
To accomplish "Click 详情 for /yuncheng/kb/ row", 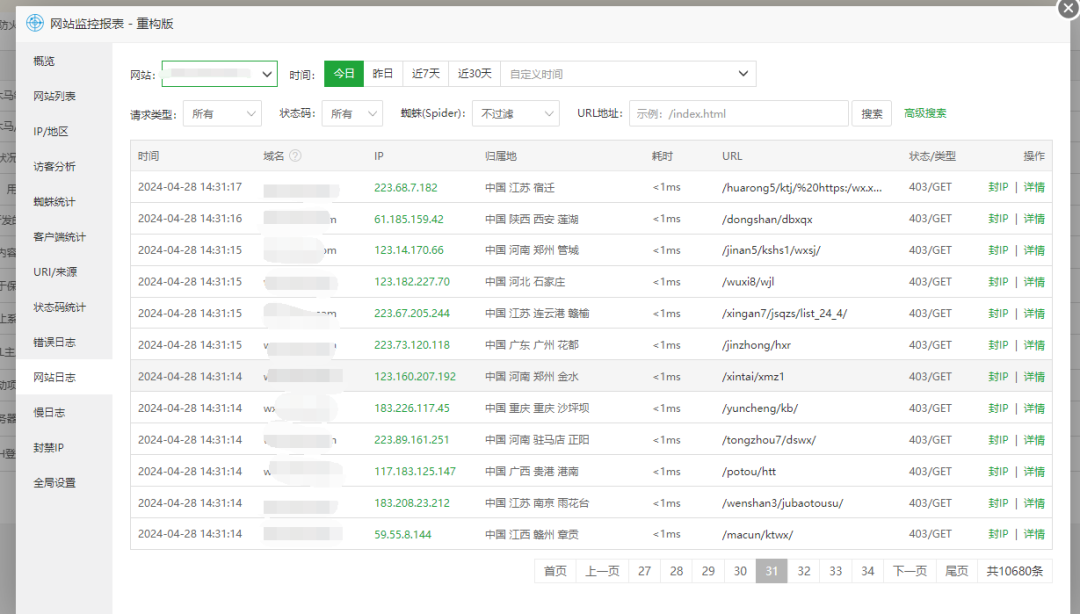I will (1034, 408).
